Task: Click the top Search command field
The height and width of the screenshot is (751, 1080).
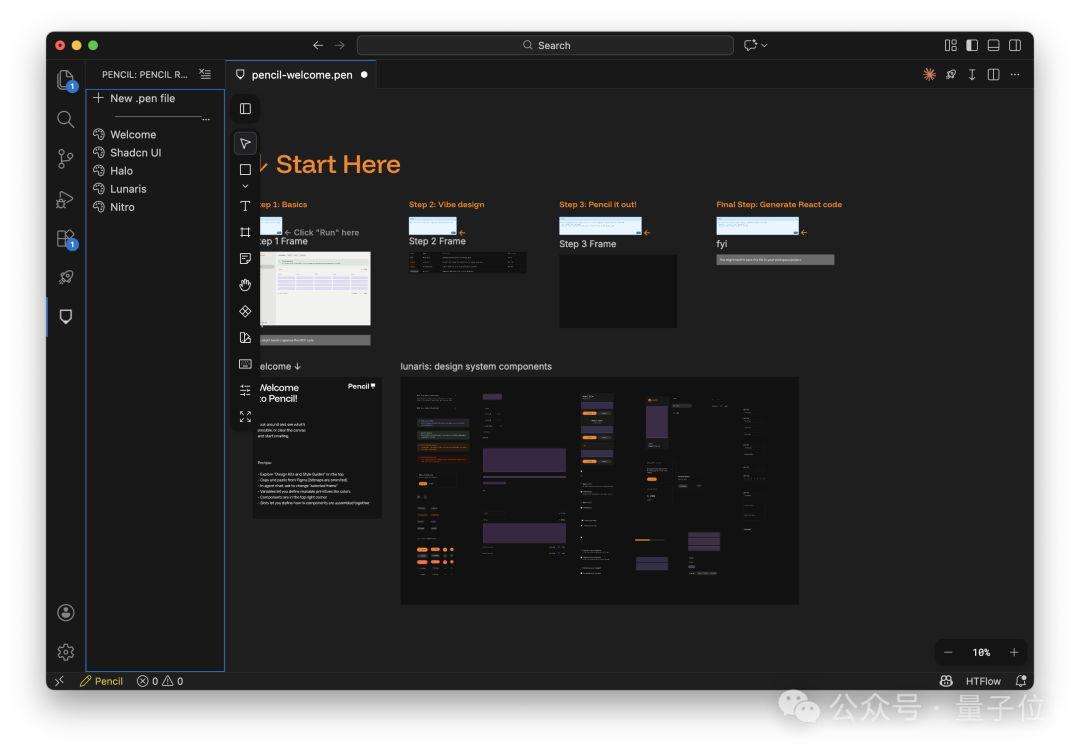Action: pos(545,45)
